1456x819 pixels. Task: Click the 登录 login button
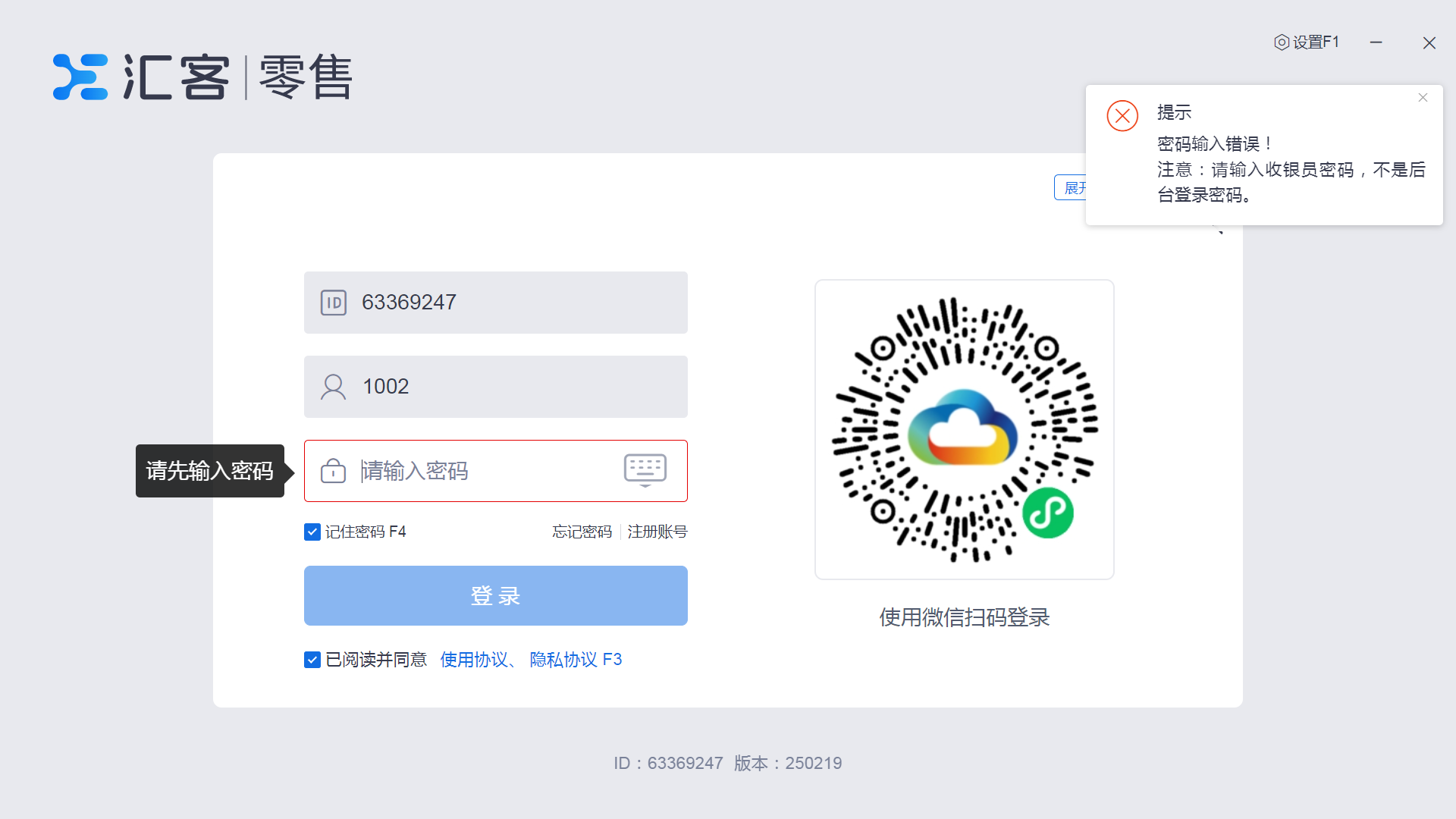[x=496, y=596]
